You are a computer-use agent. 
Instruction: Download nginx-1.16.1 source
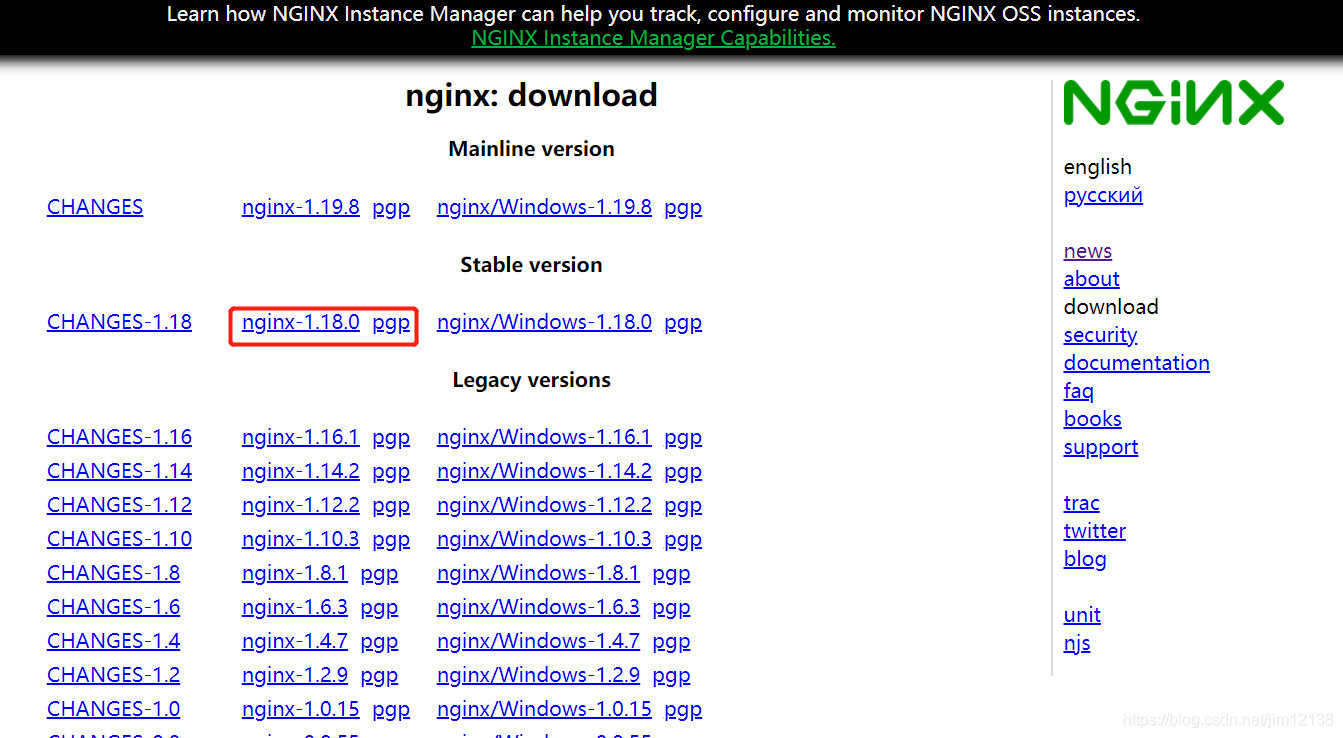click(300, 437)
